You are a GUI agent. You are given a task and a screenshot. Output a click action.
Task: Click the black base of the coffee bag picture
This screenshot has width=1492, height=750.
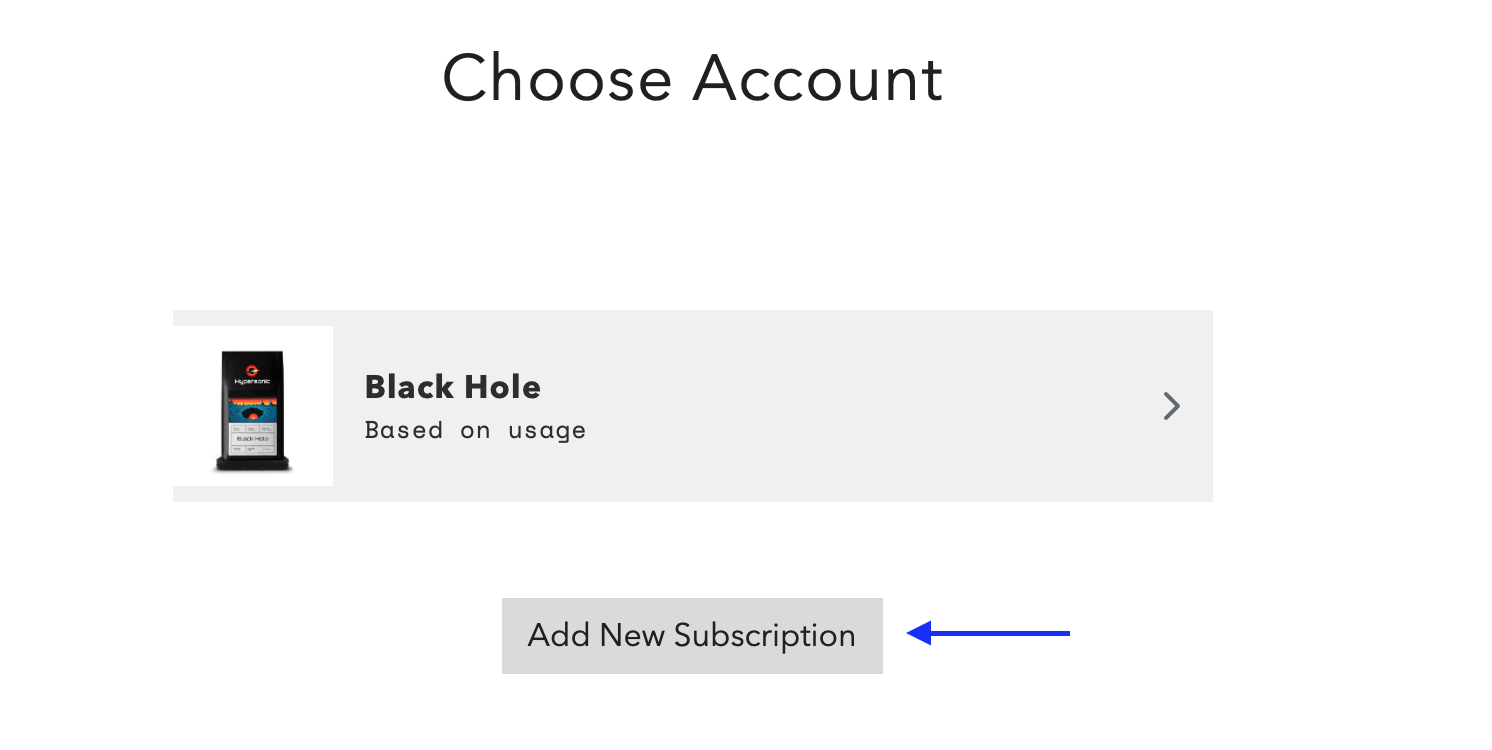pos(253,464)
